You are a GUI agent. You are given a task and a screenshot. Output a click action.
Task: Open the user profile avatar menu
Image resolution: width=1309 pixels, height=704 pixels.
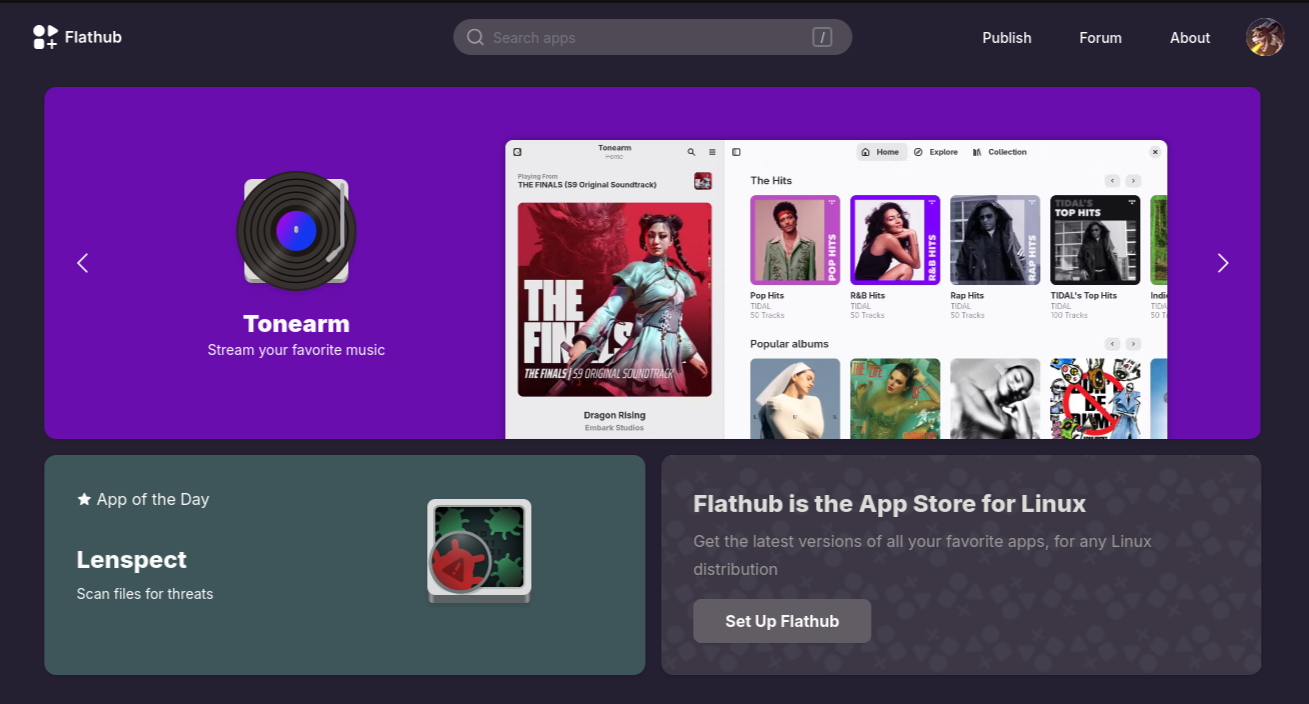click(1264, 37)
